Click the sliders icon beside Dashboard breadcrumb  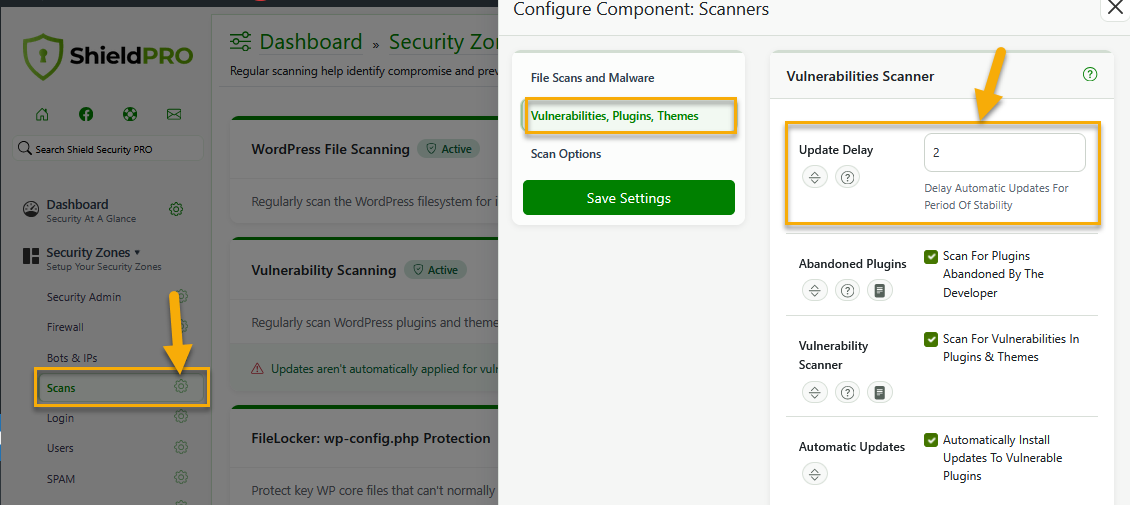241,42
